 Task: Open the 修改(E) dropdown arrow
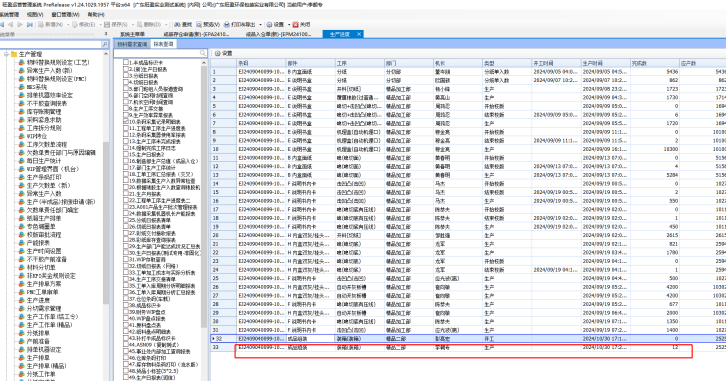pyautogui.click(x=100, y=25)
